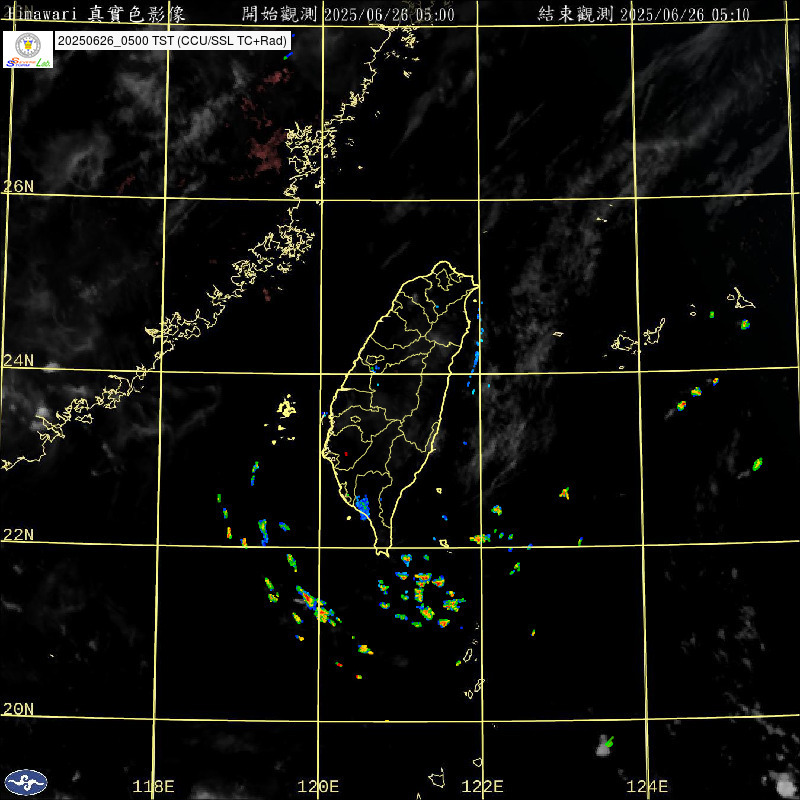
Task: Click the blue radar echo over southern Taiwan
Action: tap(363, 506)
